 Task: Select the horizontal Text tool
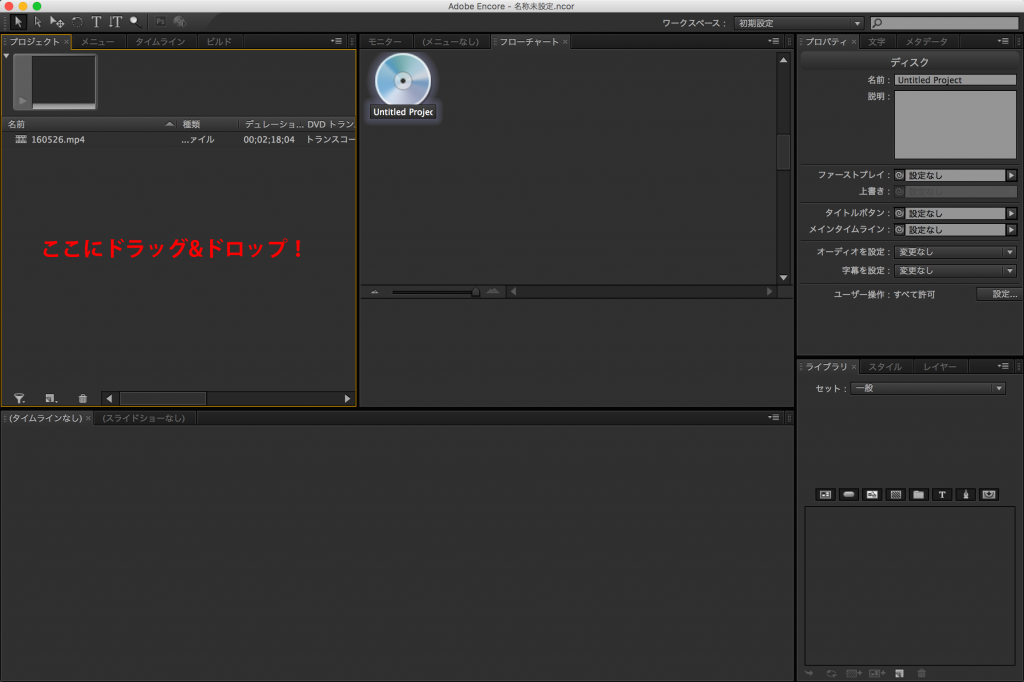96,21
